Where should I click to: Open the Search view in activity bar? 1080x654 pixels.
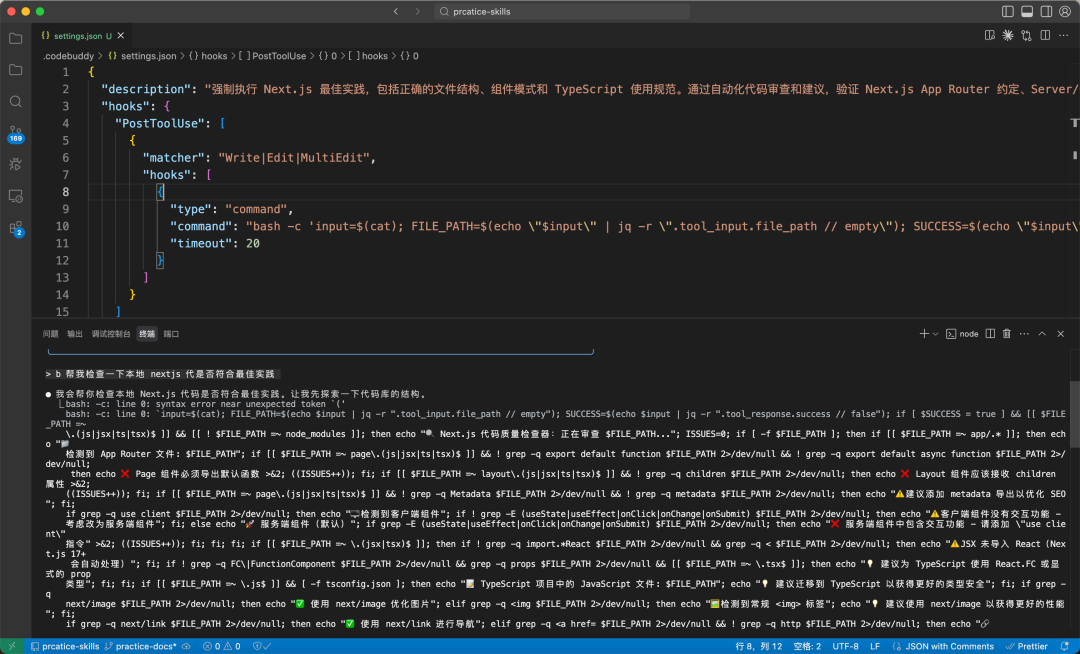click(15, 101)
